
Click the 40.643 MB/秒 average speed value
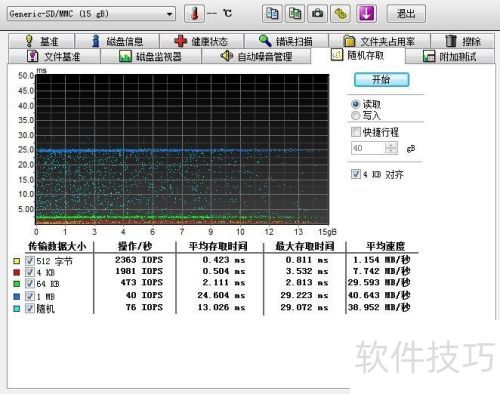pyautogui.click(x=379, y=295)
